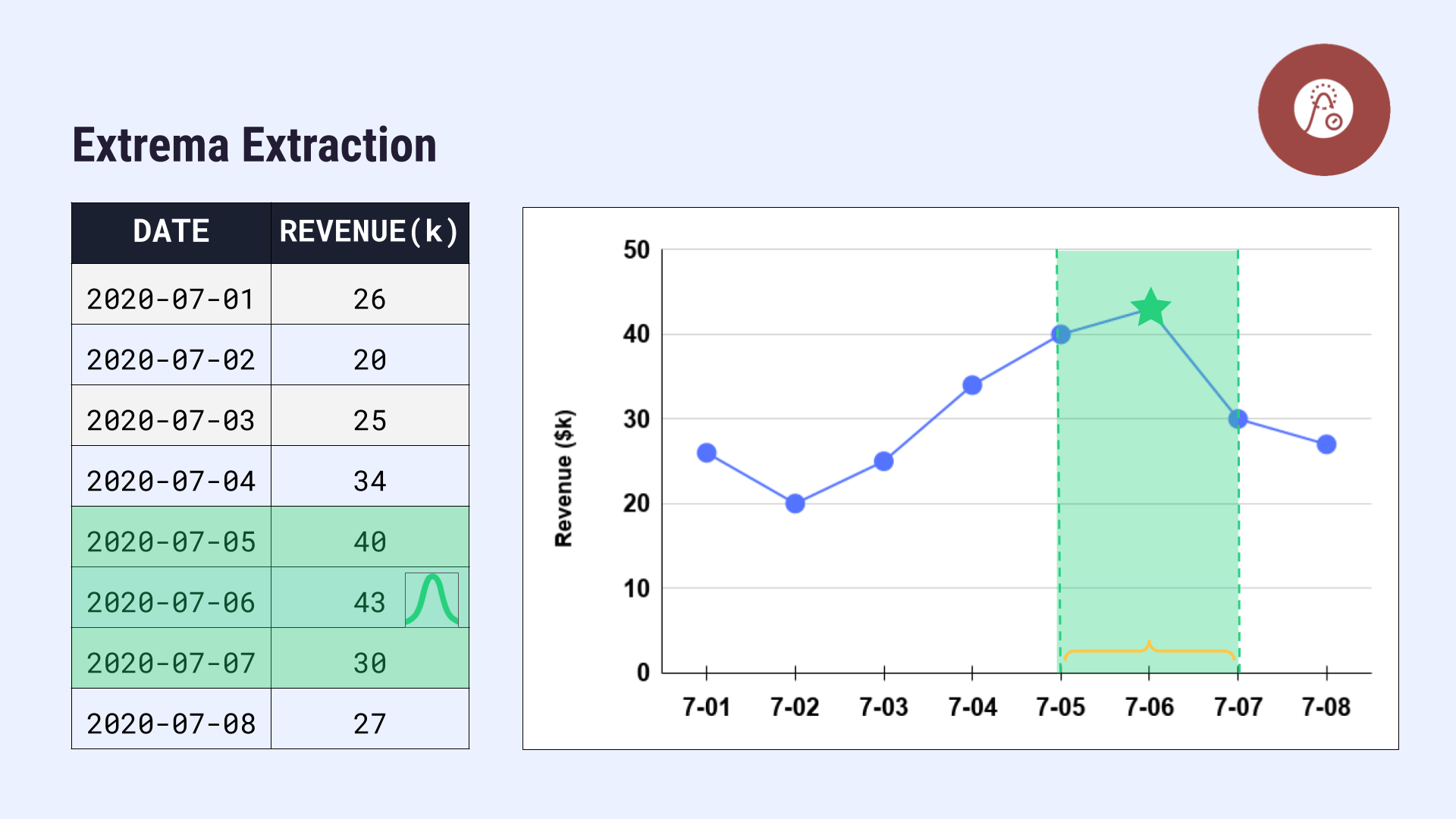Image resolution: width=1456 pixels, height=819 pixels.
Task: Click the 7-02 minimum data point
Action: 795,504
